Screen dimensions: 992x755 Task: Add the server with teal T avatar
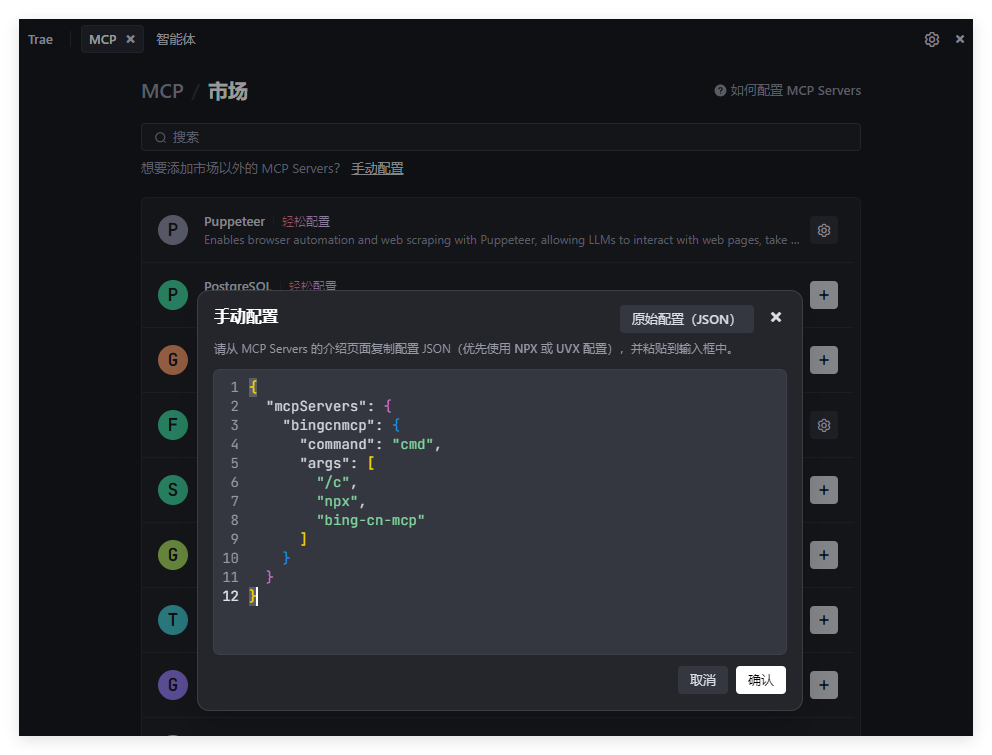point(823,620)
